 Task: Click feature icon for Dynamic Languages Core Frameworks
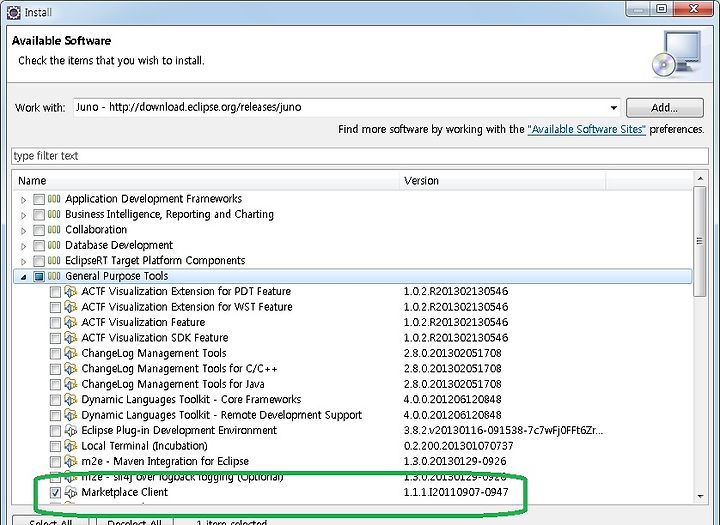tap(70, 400)
